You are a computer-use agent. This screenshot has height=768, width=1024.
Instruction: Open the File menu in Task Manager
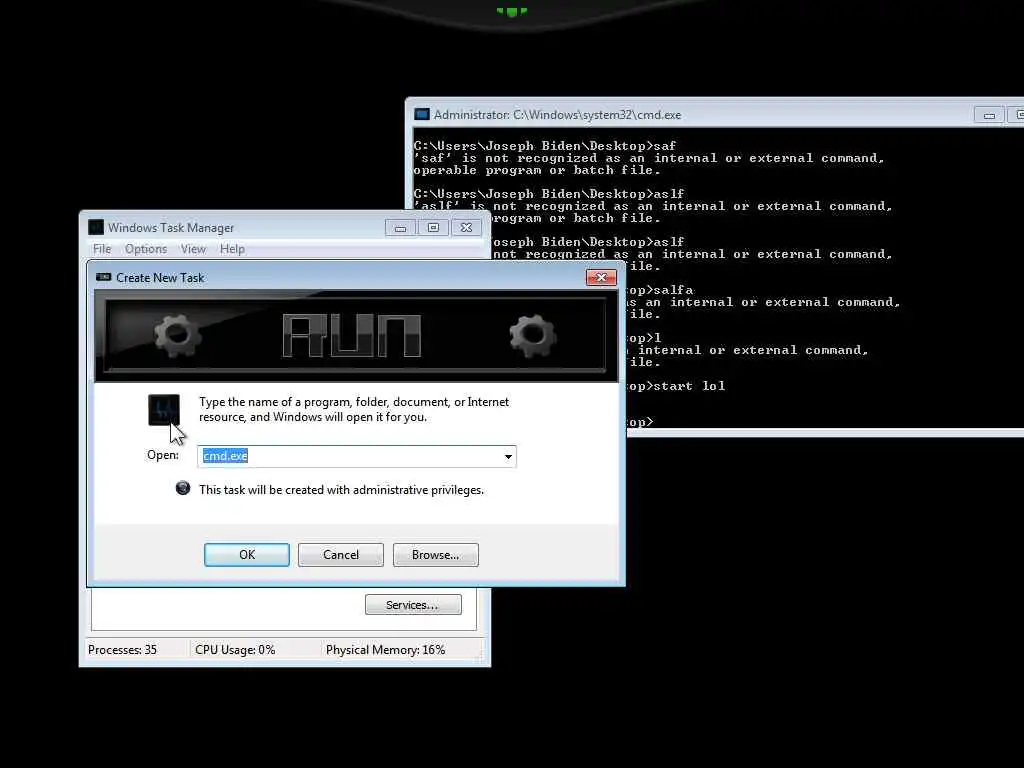click(x=102, y=249)
